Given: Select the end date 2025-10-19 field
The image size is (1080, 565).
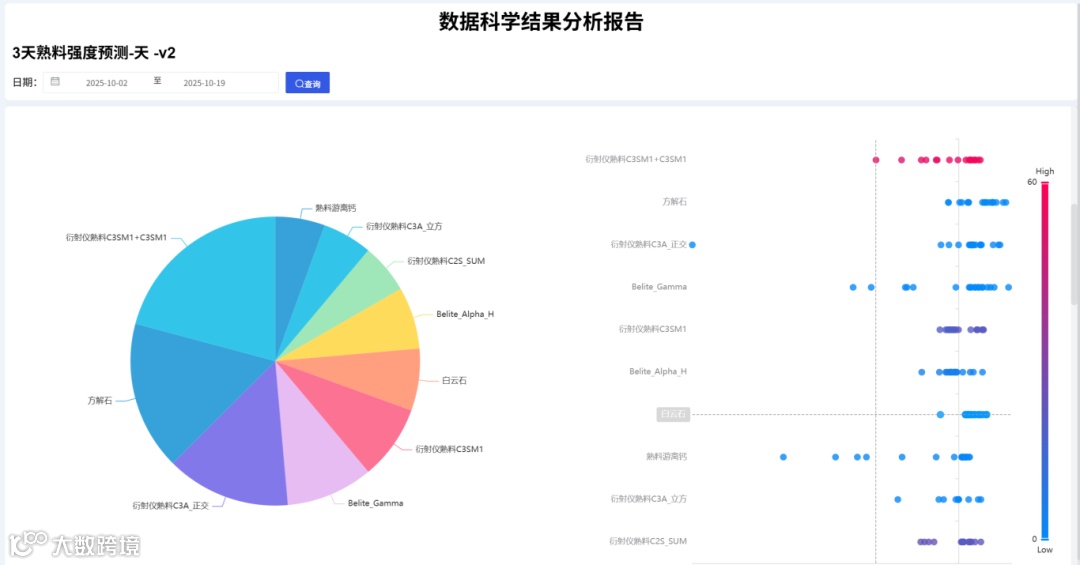Looking at the screenshot, I should pos(204,83).
